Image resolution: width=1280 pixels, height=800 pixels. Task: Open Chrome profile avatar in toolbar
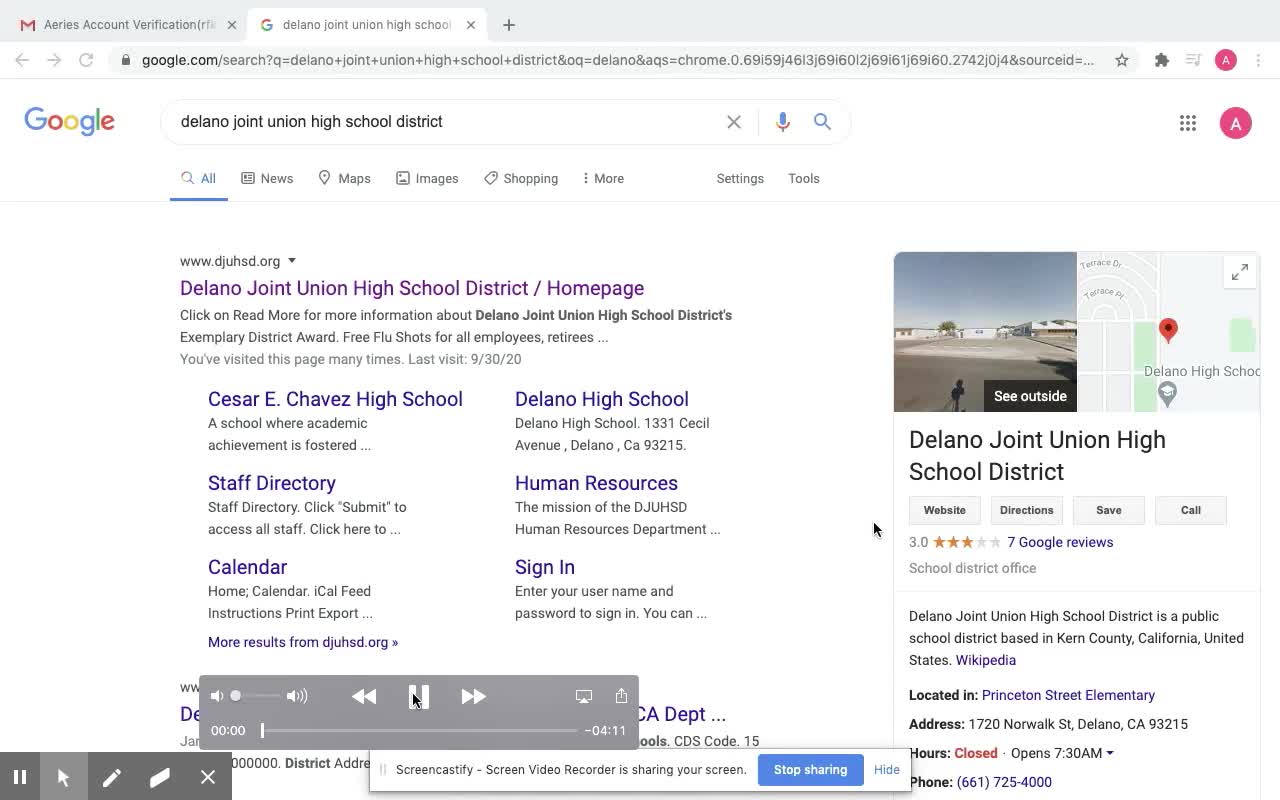coord(1226,60)
